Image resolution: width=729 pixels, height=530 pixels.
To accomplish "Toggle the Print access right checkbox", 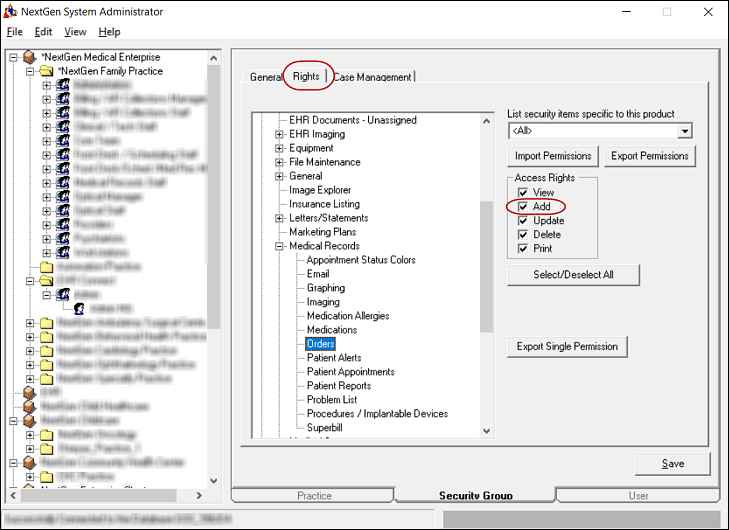I will [x=523, y=249].
